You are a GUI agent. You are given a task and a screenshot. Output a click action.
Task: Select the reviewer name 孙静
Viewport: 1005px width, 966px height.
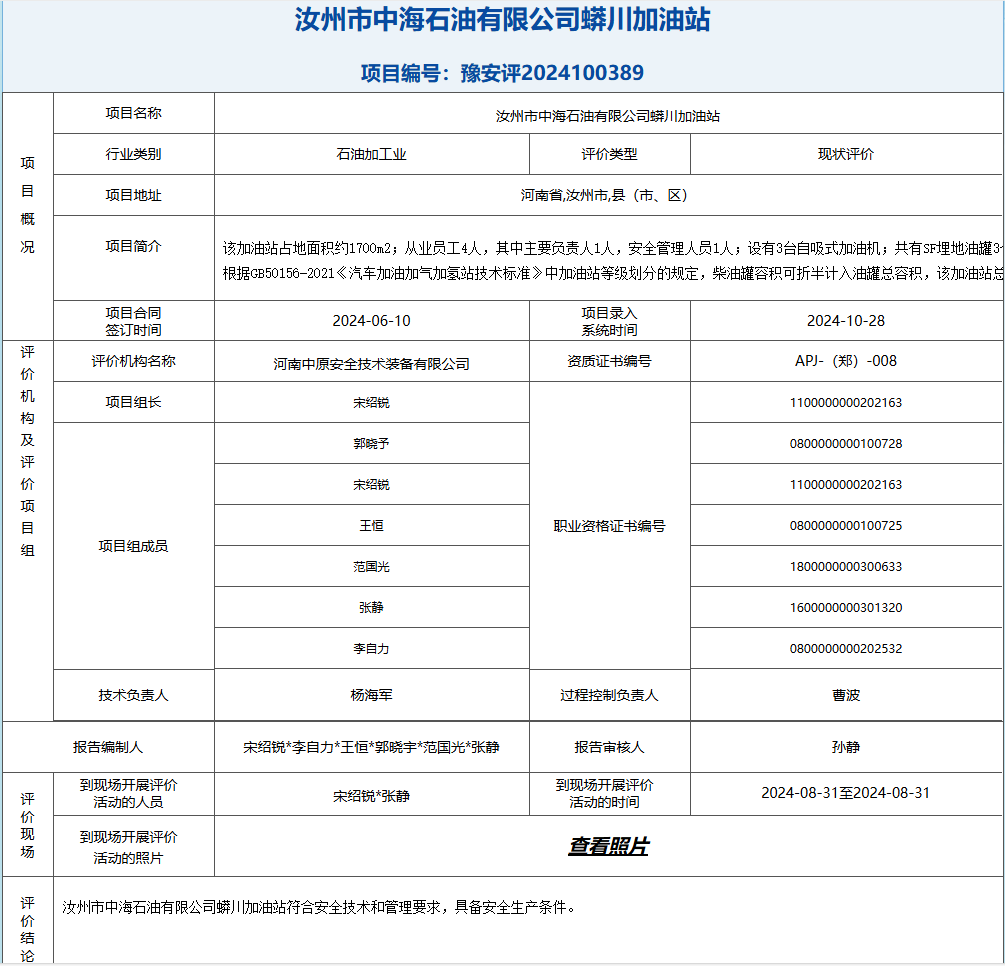point(846,747)
